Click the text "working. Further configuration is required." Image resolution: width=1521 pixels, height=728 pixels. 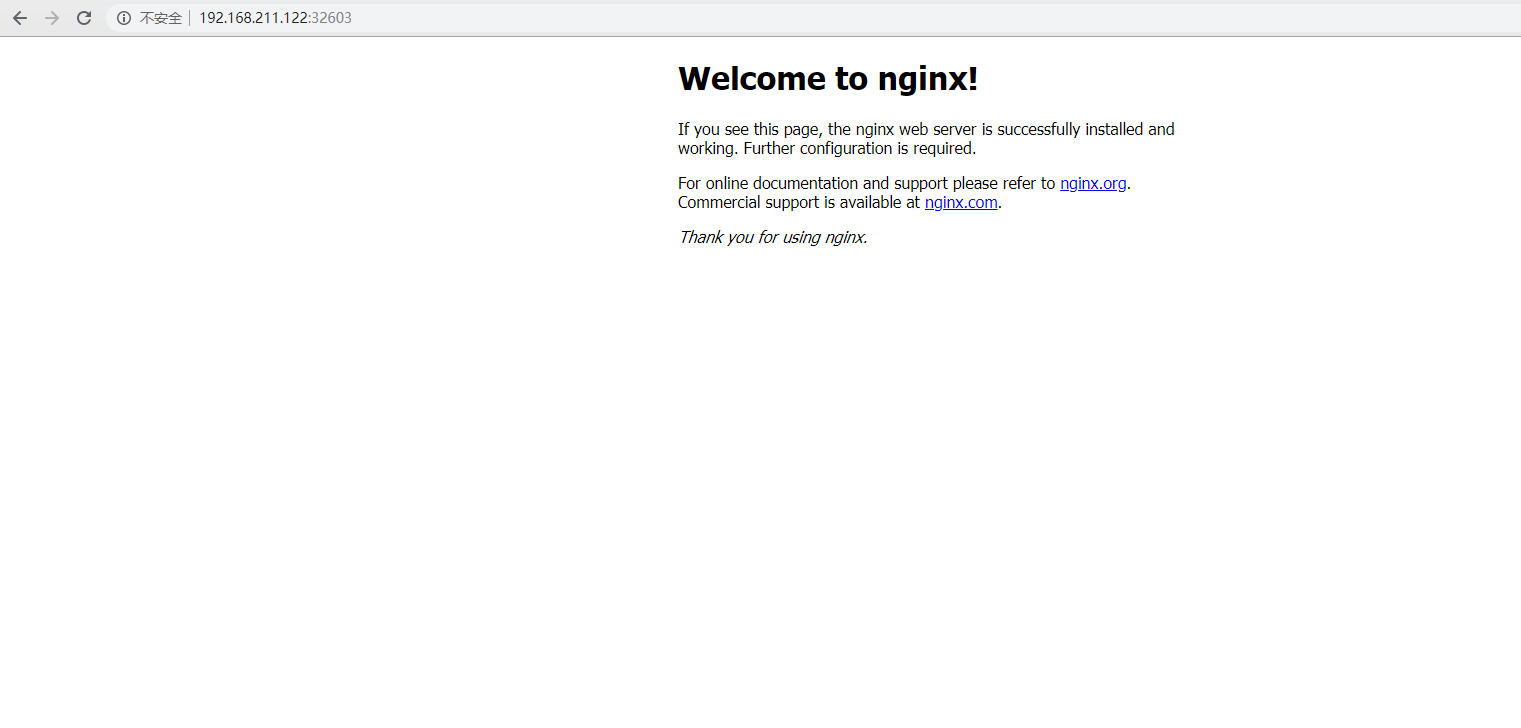point(827,148)
